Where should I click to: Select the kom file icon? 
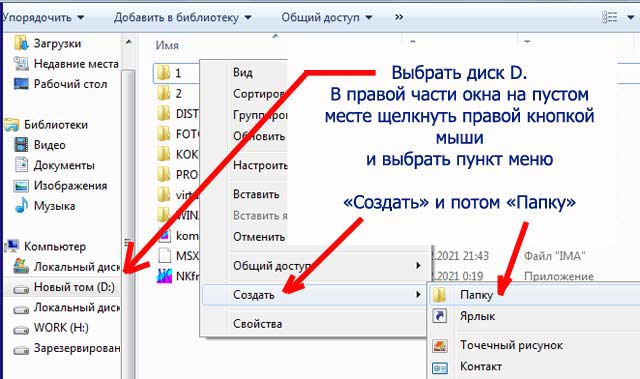point(164,235)
